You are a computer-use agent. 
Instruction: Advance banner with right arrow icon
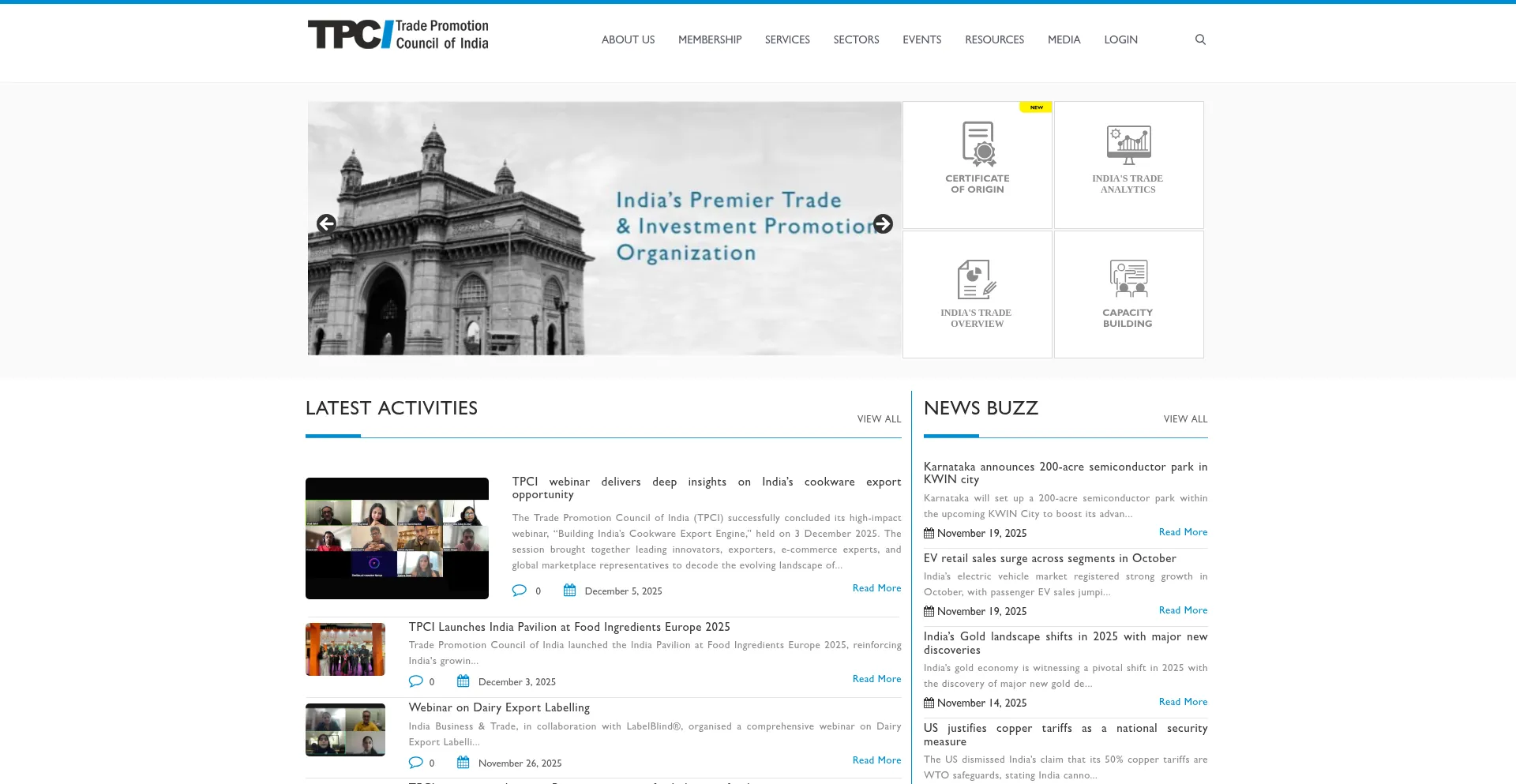(x=883, y=224)
